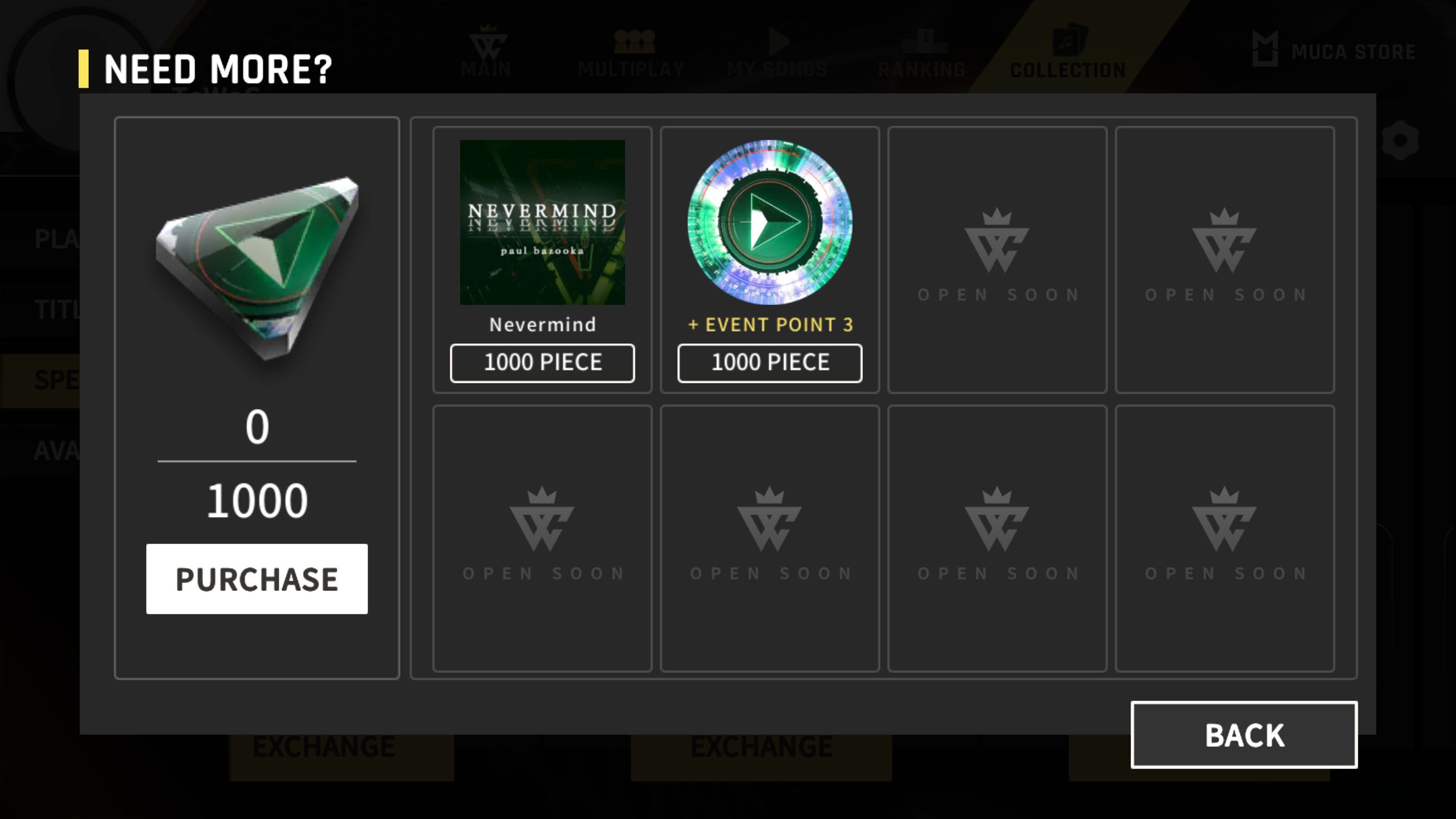Click the PURCHASE button
Screen dimensions: 1456x819
pyautogui.click(x=257, y=579)
